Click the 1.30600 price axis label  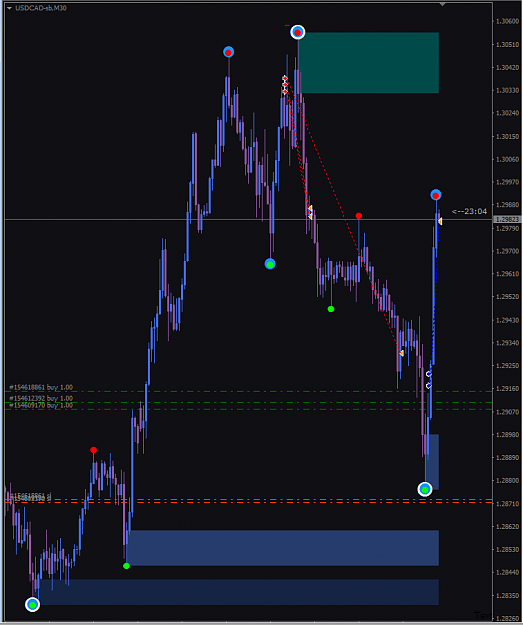point(507,21)
